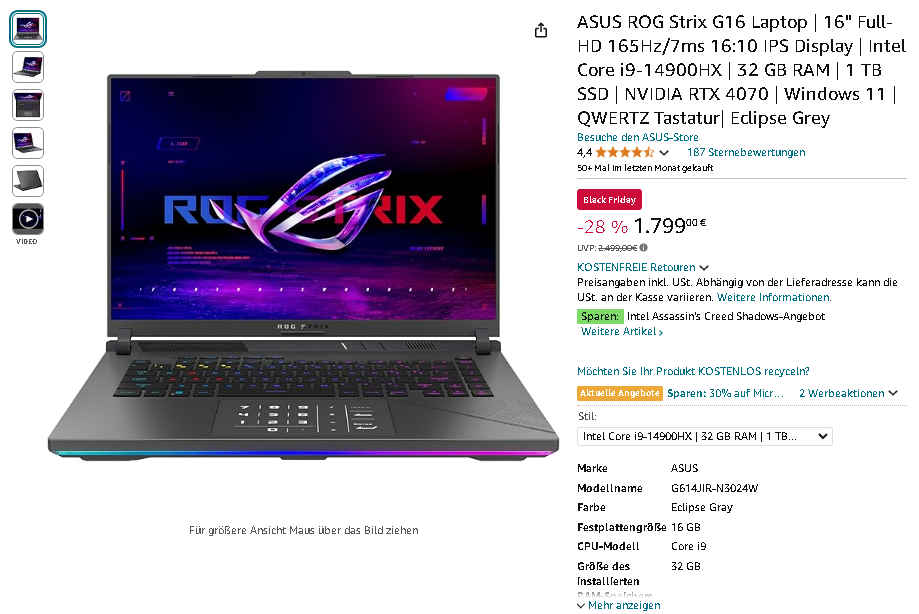Open the 187 Sternebewertungen reviews link

(x=746, y=152)
